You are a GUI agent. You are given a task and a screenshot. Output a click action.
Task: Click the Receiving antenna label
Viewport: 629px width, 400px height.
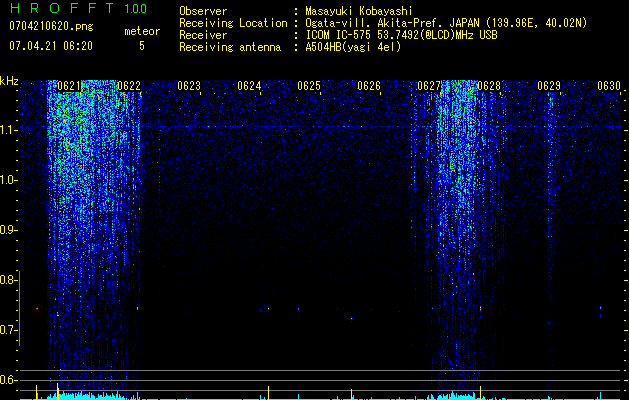230,47
